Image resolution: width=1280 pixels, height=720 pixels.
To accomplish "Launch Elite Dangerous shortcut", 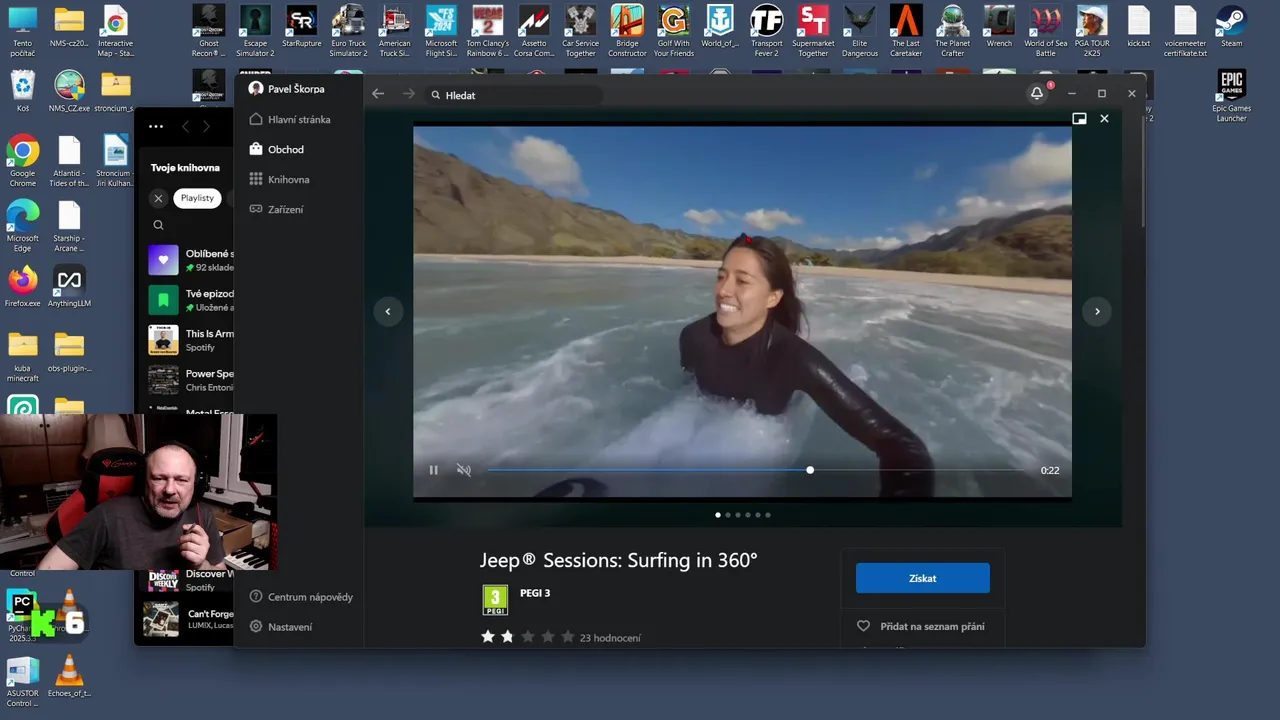I will click(859, 31).
